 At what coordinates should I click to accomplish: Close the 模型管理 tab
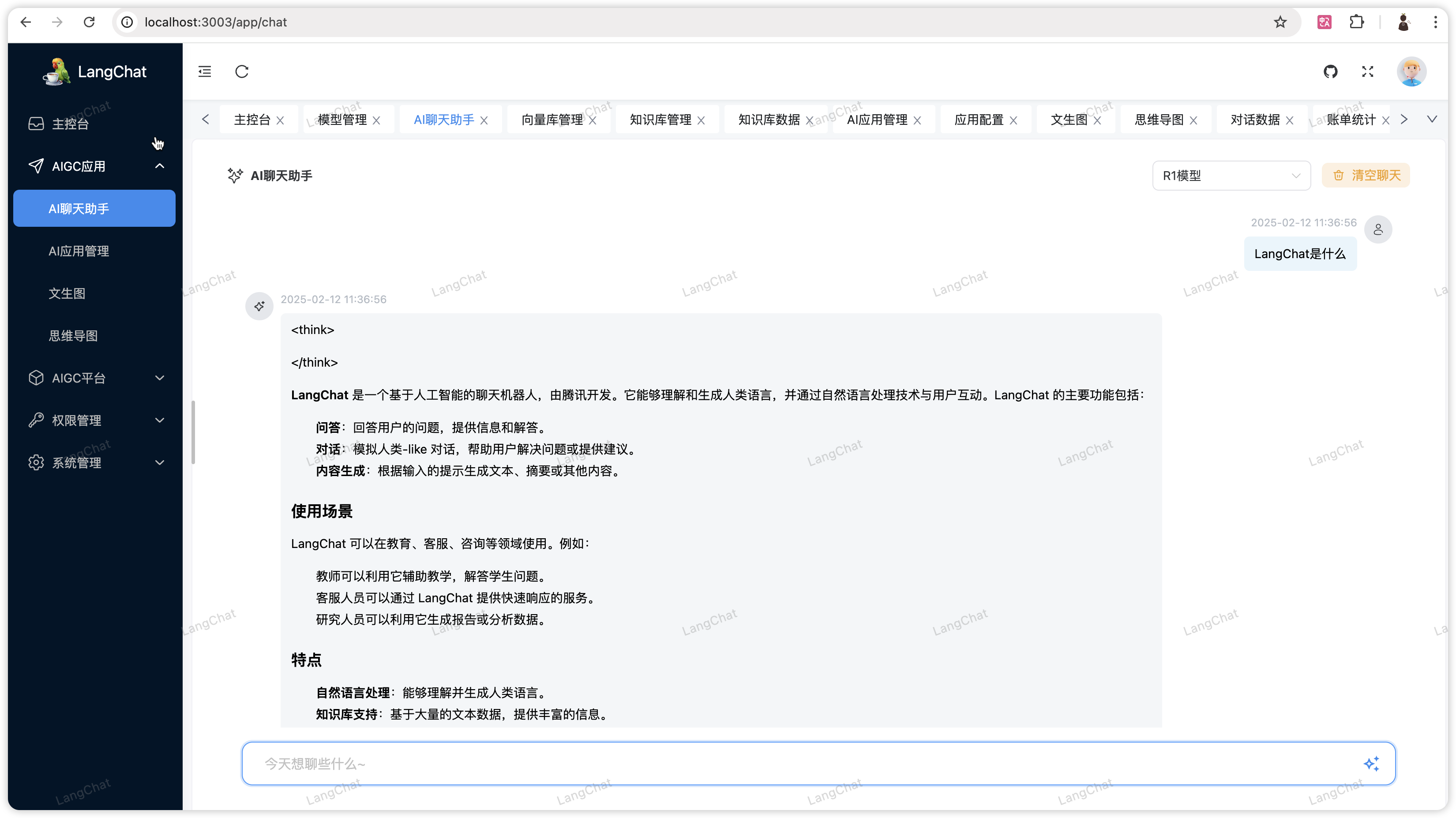(x=376, y=120)
